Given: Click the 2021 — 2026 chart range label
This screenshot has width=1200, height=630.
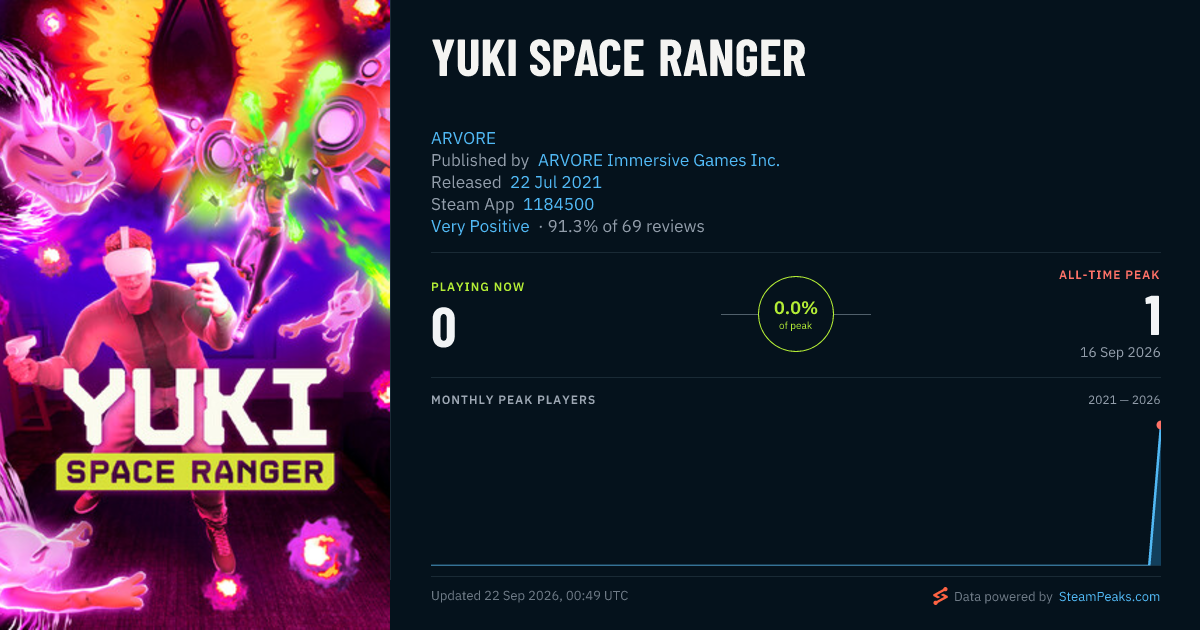Looking at the screenshot, I should point(1124,400).
